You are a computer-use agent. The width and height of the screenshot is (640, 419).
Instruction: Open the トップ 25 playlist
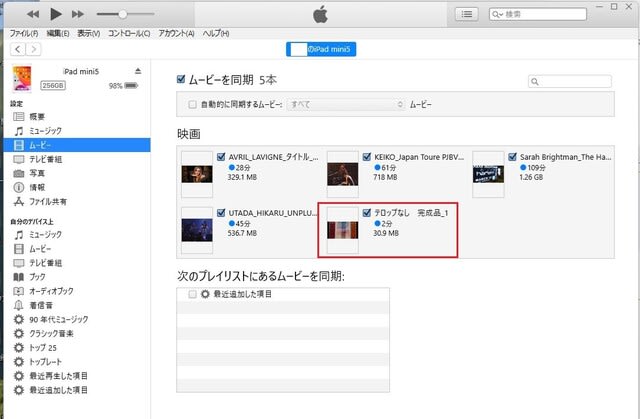[77, 348]
